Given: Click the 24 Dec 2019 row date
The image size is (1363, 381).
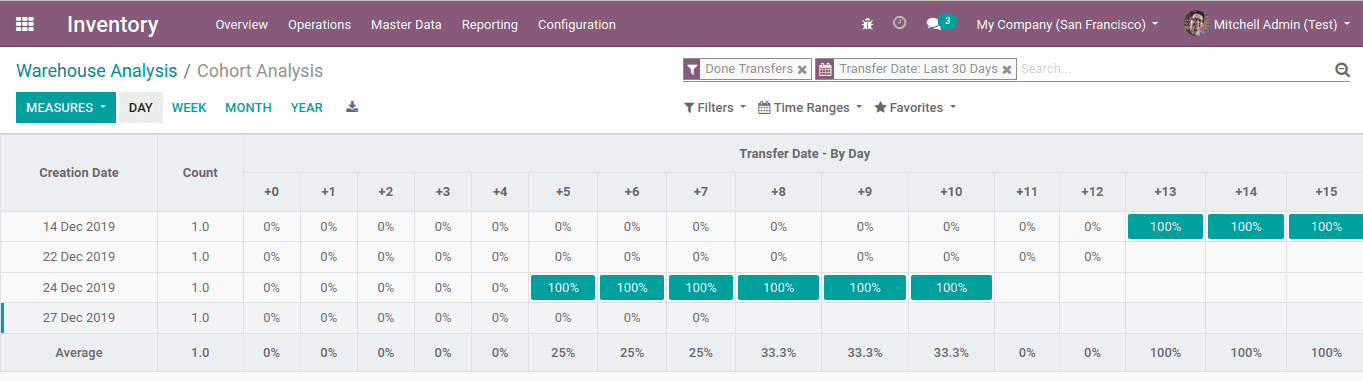Looking at the screenshot, I should tap(79, 288).
